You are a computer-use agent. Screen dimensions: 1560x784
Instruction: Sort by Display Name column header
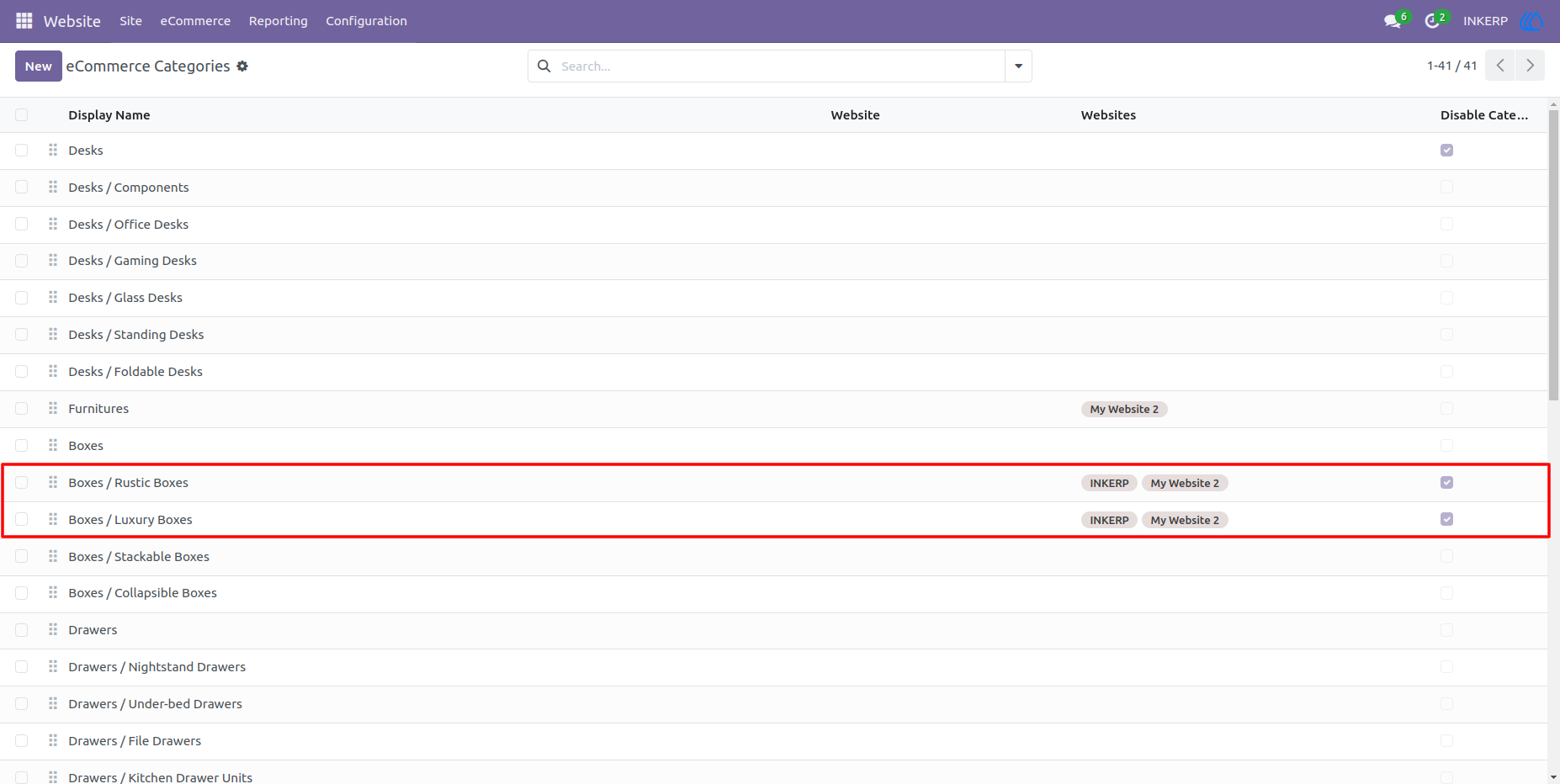point(109,115)
